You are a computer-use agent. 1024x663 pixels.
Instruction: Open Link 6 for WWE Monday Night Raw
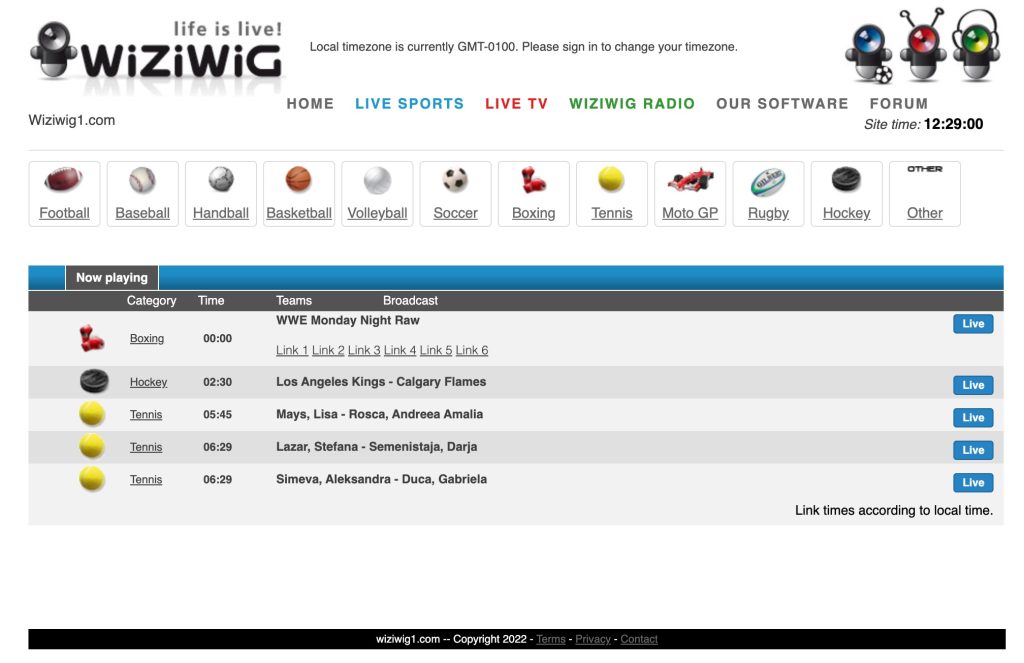(472, 350)
